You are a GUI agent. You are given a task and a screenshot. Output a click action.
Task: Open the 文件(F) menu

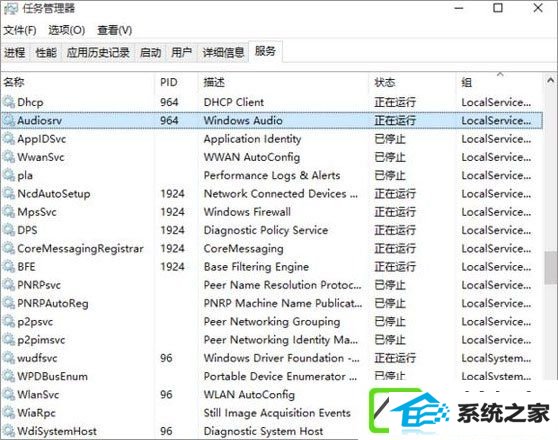(20, 30)
